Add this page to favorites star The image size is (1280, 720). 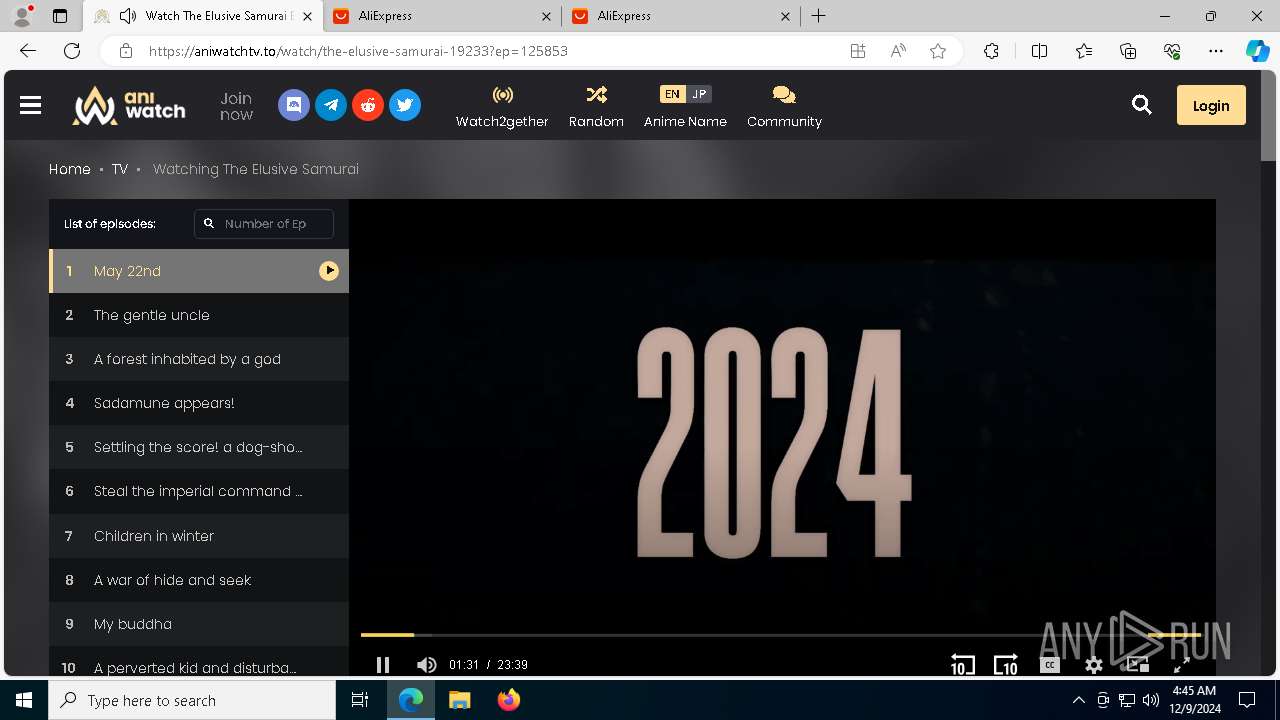tap(938, 51)
